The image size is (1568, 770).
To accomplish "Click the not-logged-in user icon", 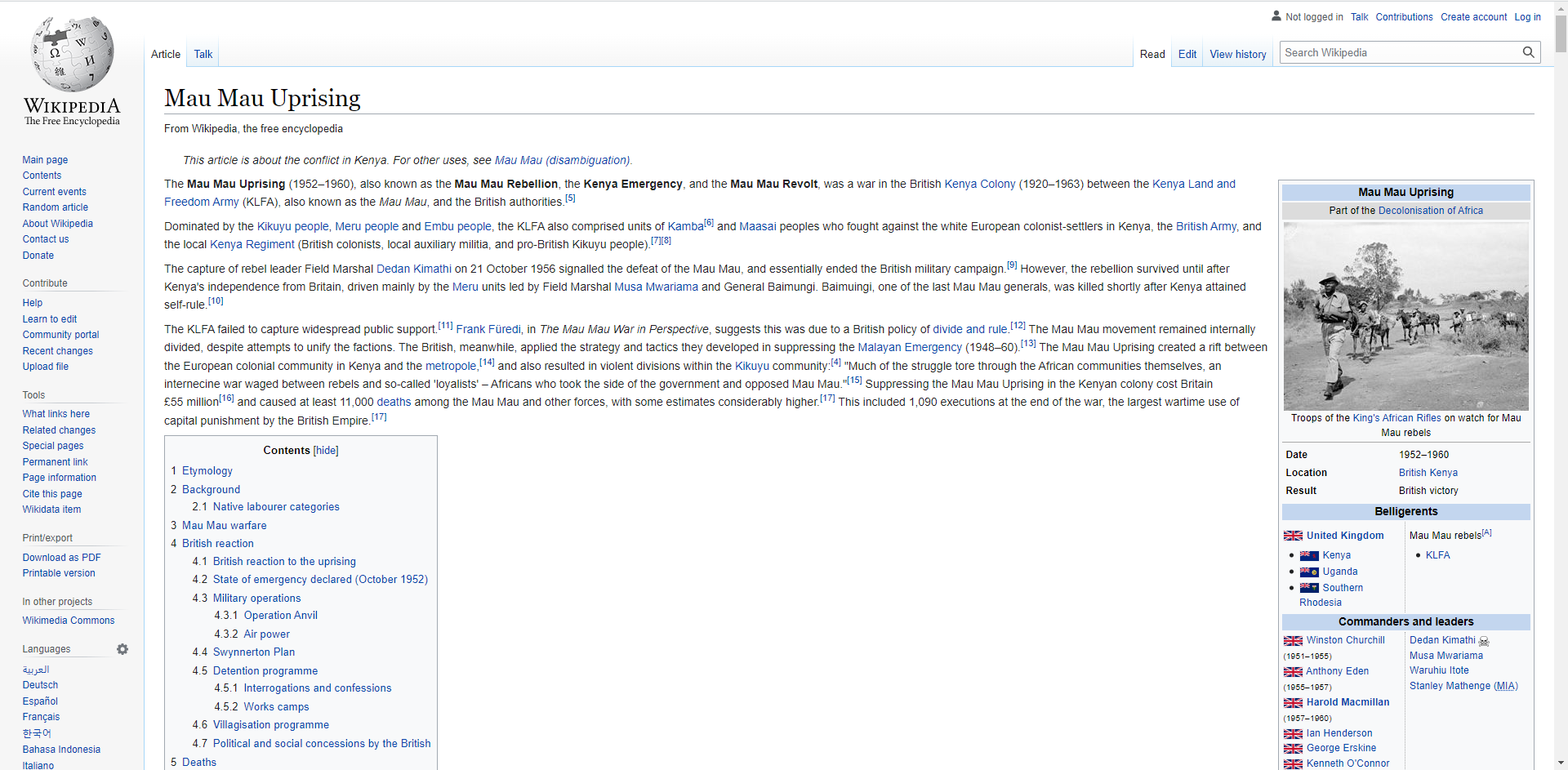I will coord(1276,16).
